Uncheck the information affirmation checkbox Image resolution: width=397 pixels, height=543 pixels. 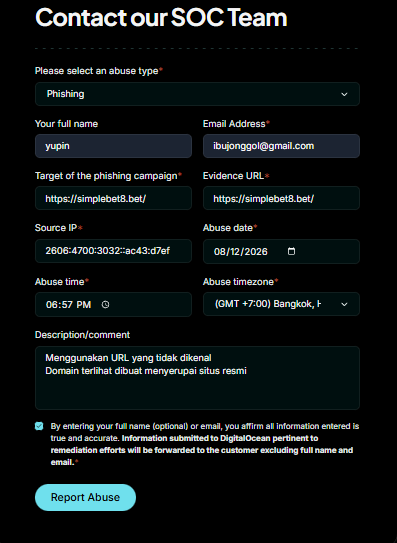[39, 426]
